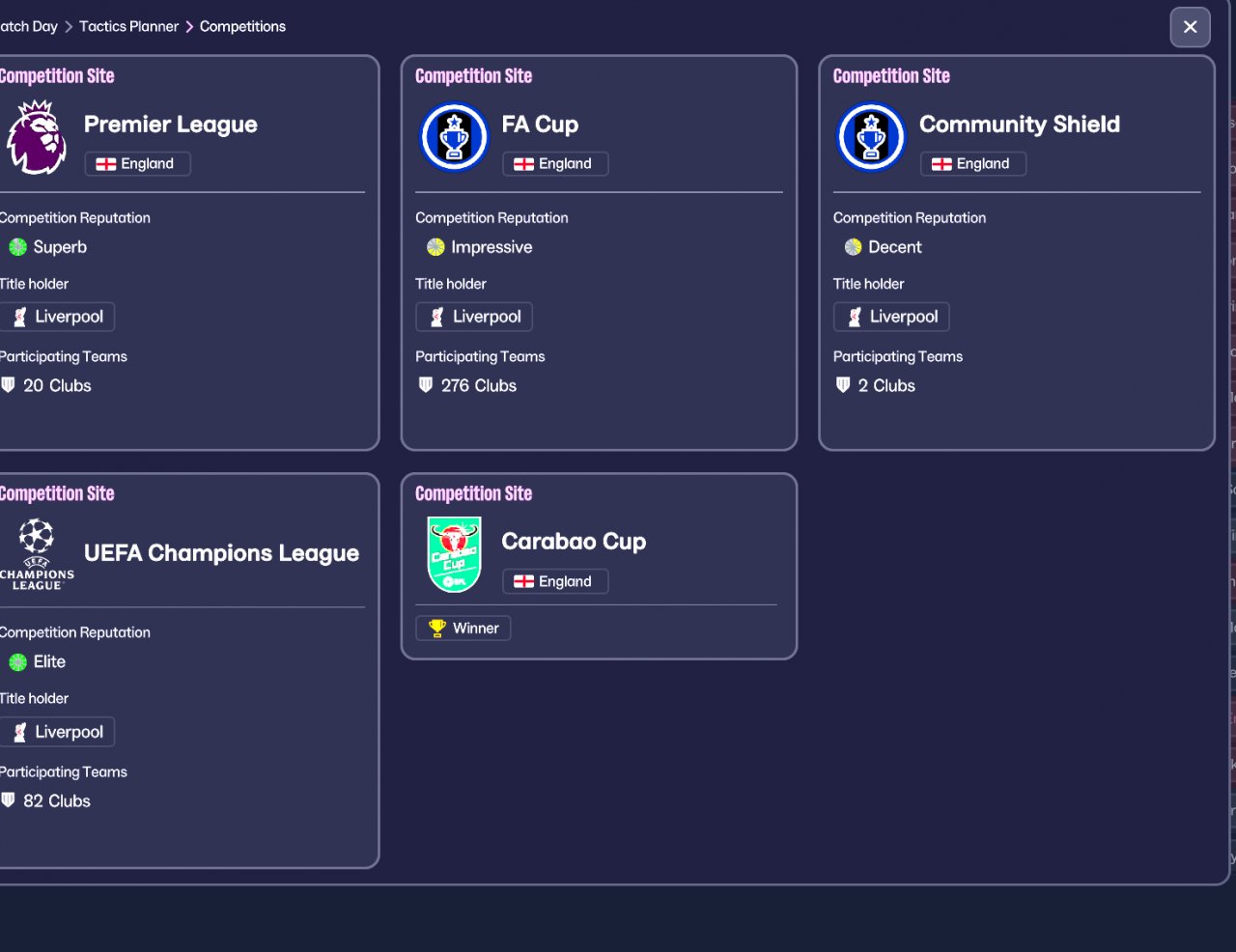Image resolution: width=1236 pixels, height=952 pixels.
Task: Click the Carabao Cup green logo
Action: point(454,554)
